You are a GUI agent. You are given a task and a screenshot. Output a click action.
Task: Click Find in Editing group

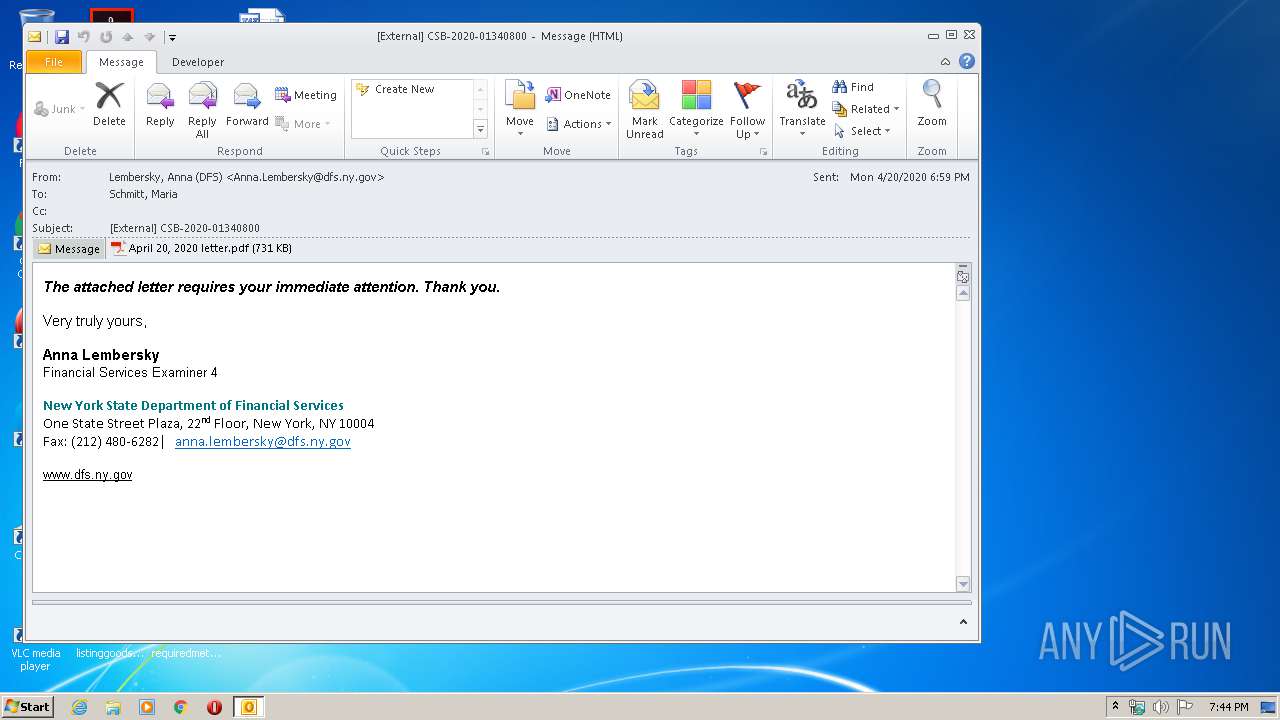(853, 87)
